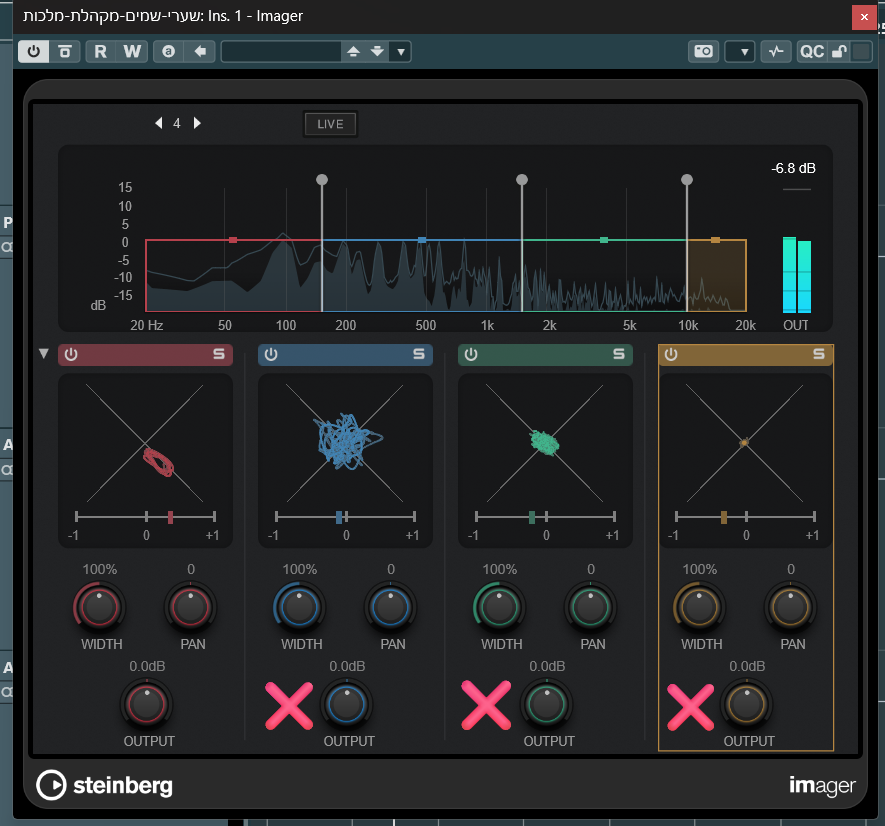
Task: Click the blue band PAN knob
Action: click(x=391, y=608)
